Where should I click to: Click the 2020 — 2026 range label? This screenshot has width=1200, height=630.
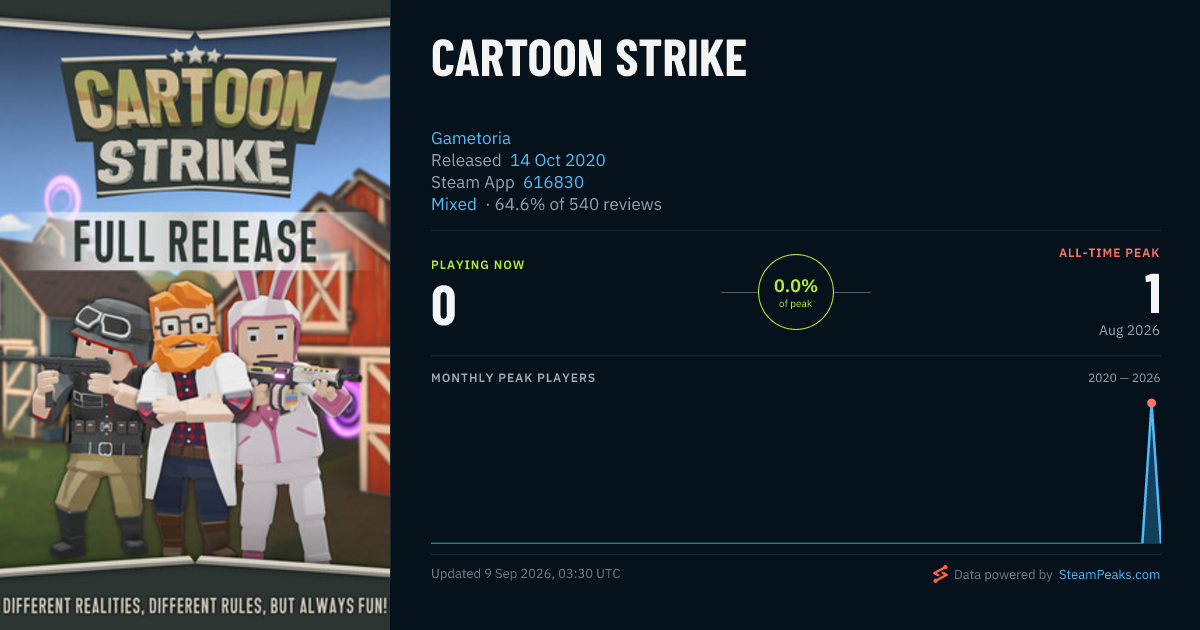pos(1124,378)
